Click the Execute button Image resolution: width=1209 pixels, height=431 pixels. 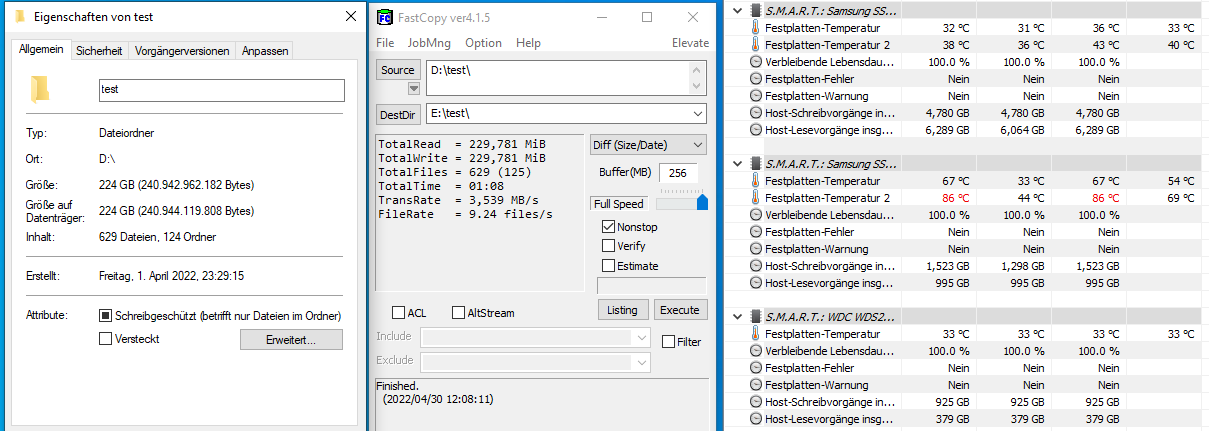coord(681,310)
